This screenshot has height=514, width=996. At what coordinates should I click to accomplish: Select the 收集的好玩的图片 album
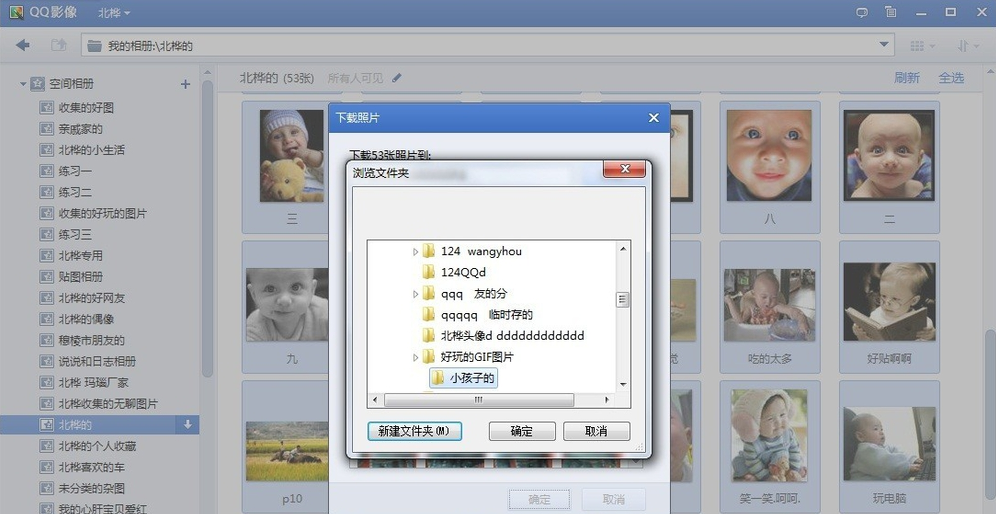100,213
